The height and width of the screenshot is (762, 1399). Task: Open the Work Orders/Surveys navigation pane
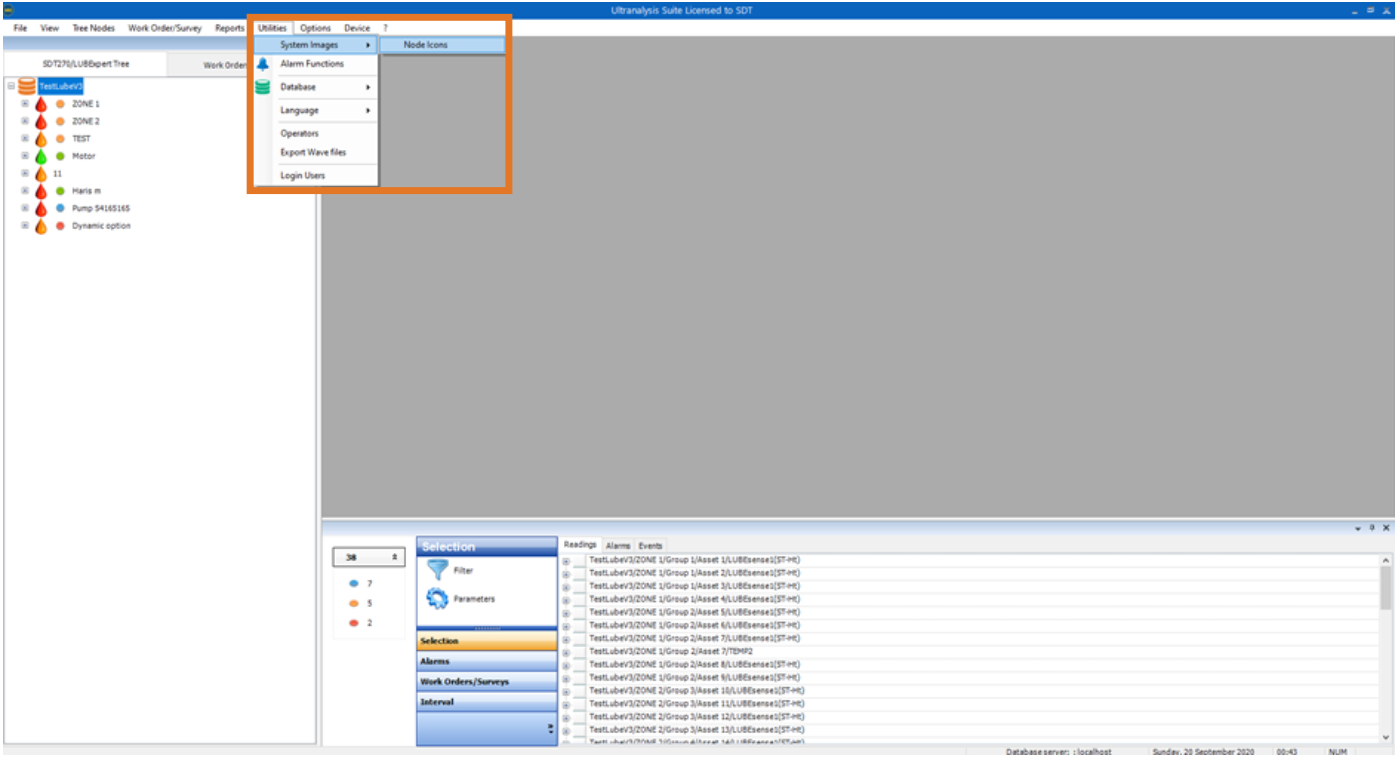[486, 682]
